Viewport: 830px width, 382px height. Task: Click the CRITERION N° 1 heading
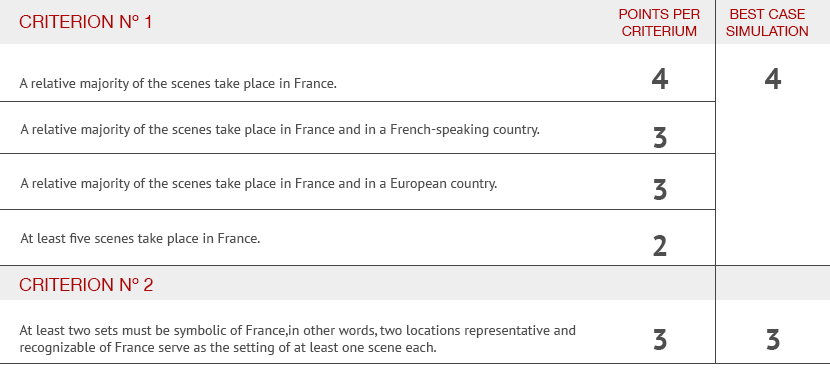point(85,22)
